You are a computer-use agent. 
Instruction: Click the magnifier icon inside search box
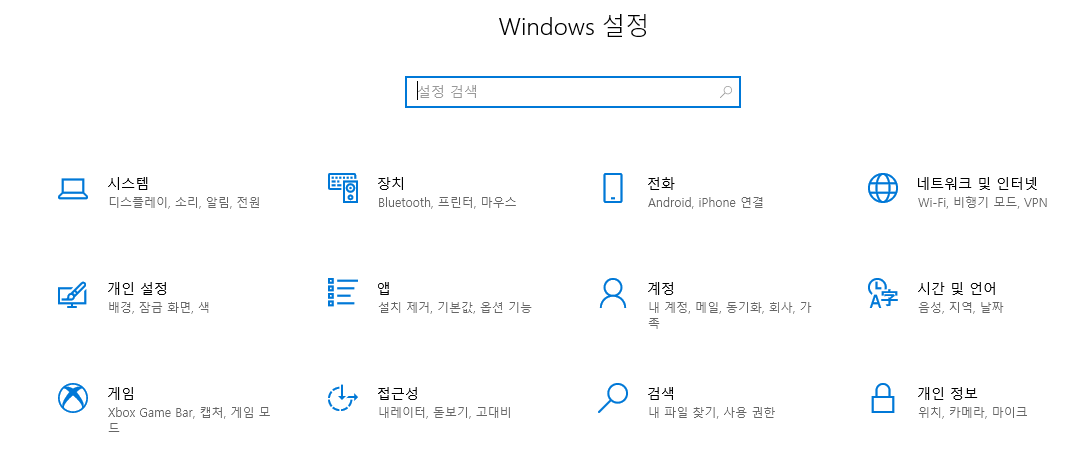tap(726, 91)
